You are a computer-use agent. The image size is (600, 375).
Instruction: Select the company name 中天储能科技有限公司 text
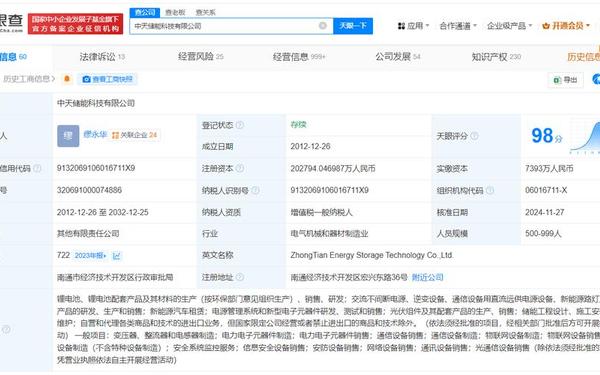tap(96, 103)
